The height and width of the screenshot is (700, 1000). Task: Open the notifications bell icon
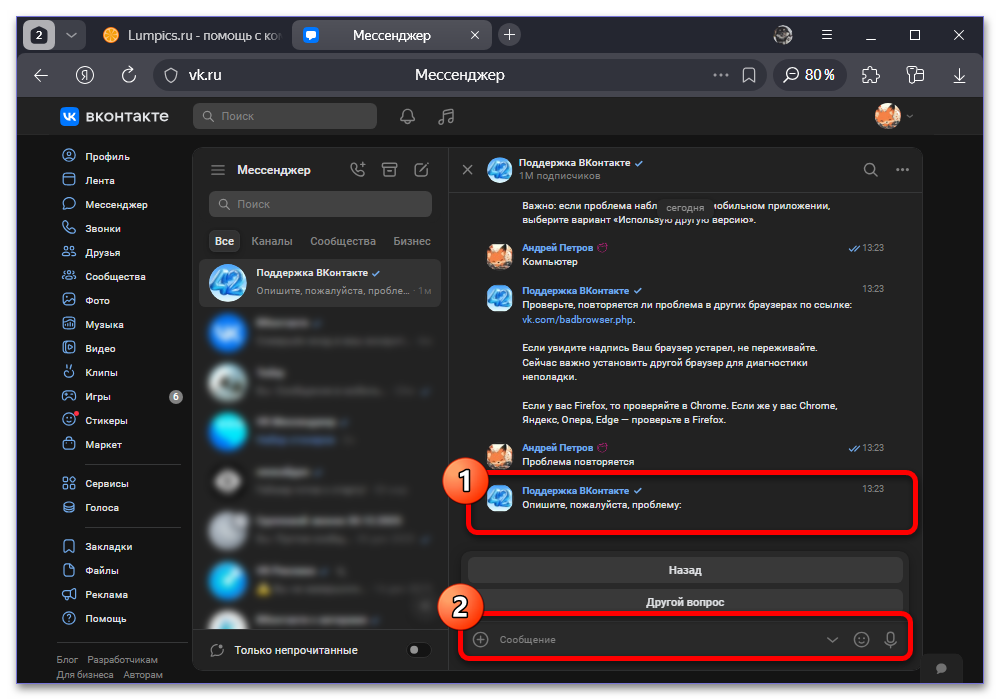(407, 116)
